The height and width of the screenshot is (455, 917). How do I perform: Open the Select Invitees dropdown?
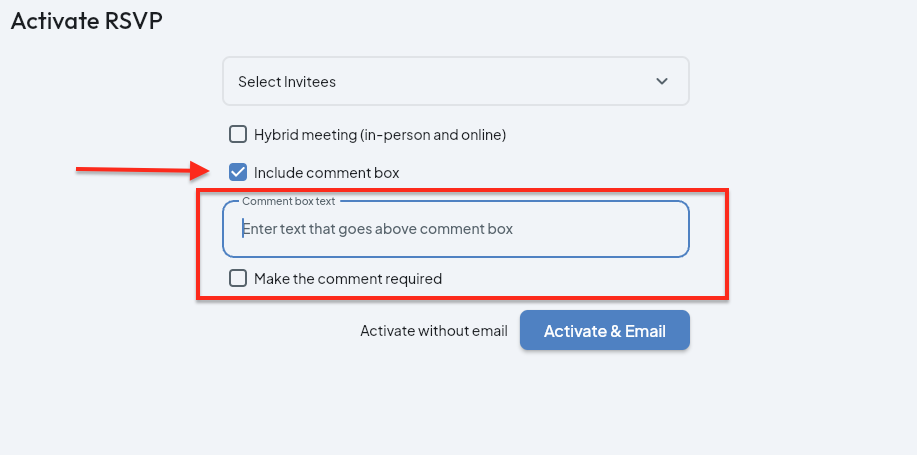pos(455,82)
